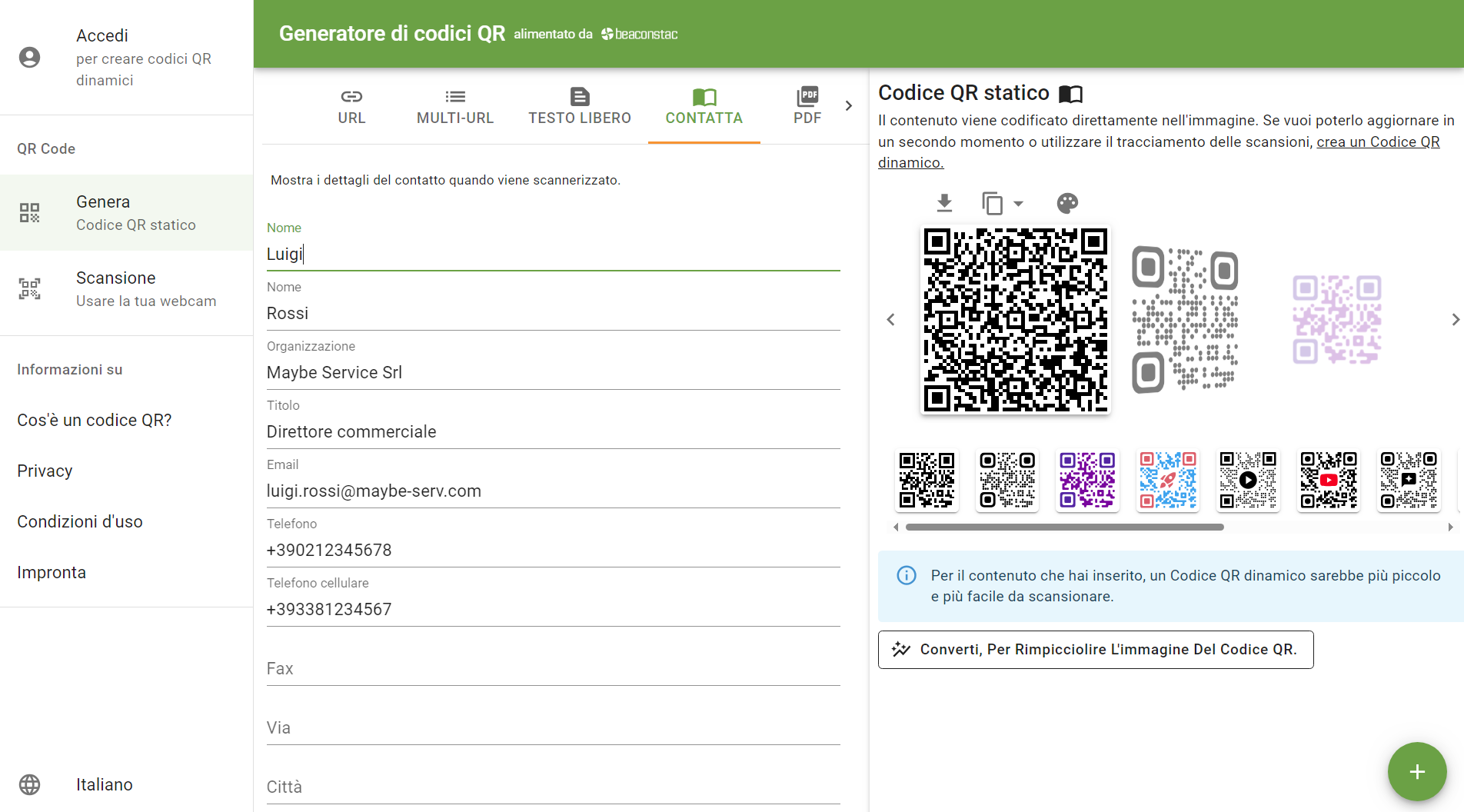Open the Italiano language selector
Viewport: 1464px width, 812px height.
pos(105,784)
